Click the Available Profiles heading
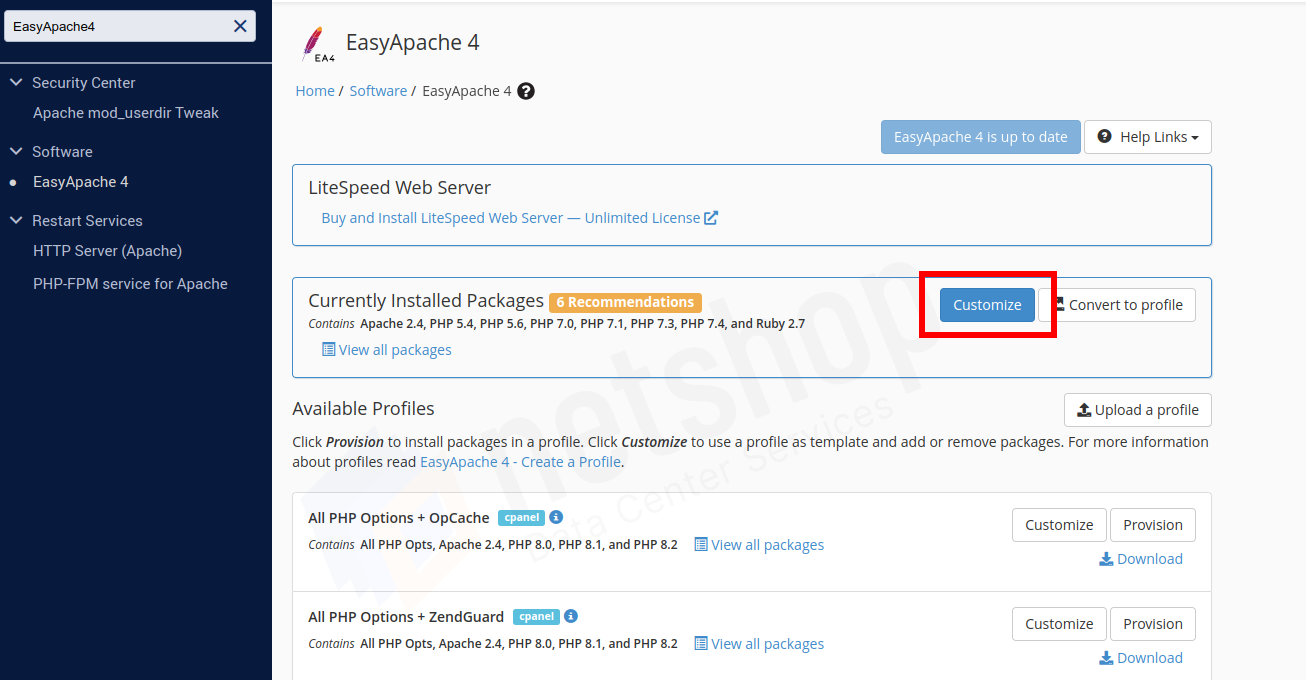The image size is (1306, 680). [363, 409]
